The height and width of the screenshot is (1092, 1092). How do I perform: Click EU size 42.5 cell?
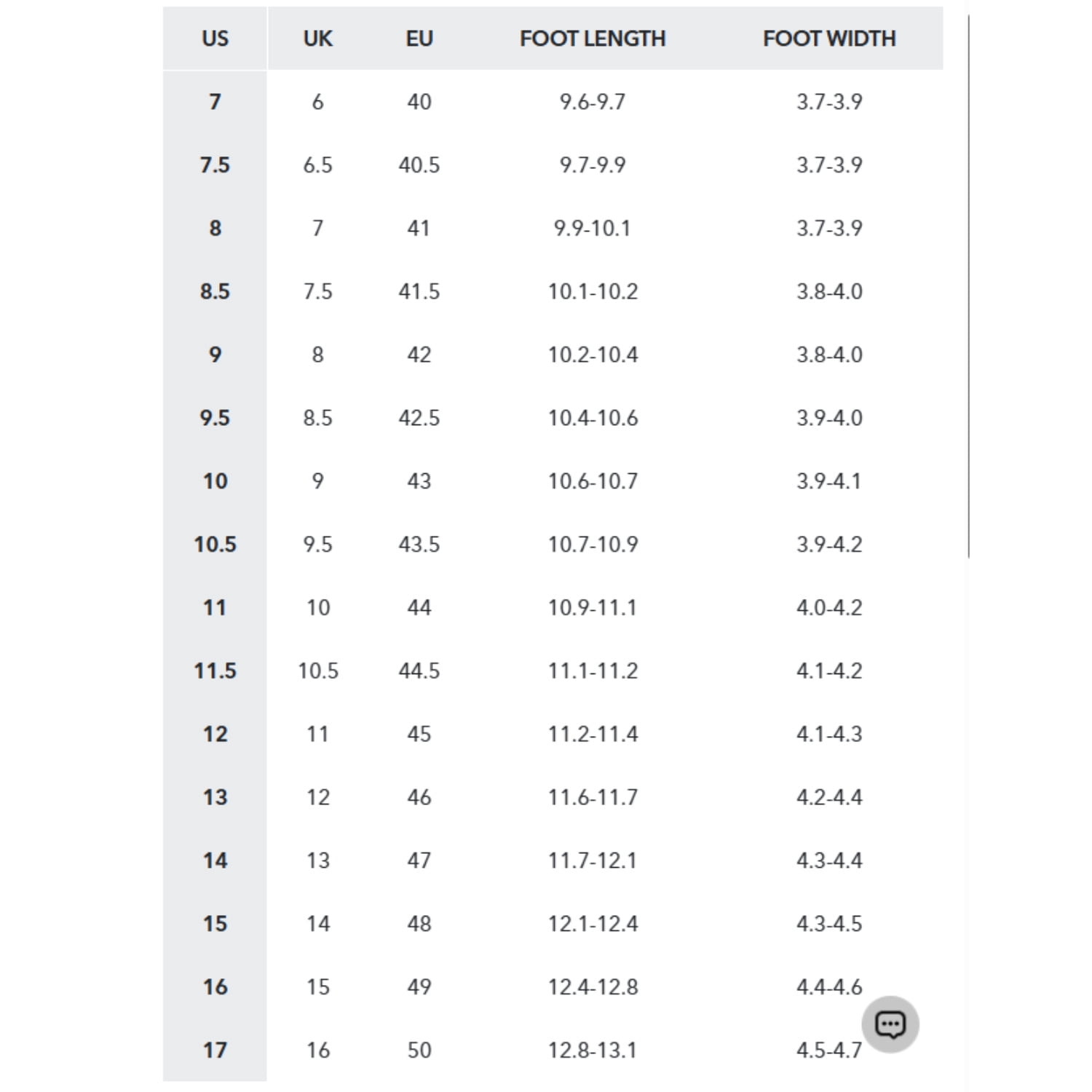(419, 418)
